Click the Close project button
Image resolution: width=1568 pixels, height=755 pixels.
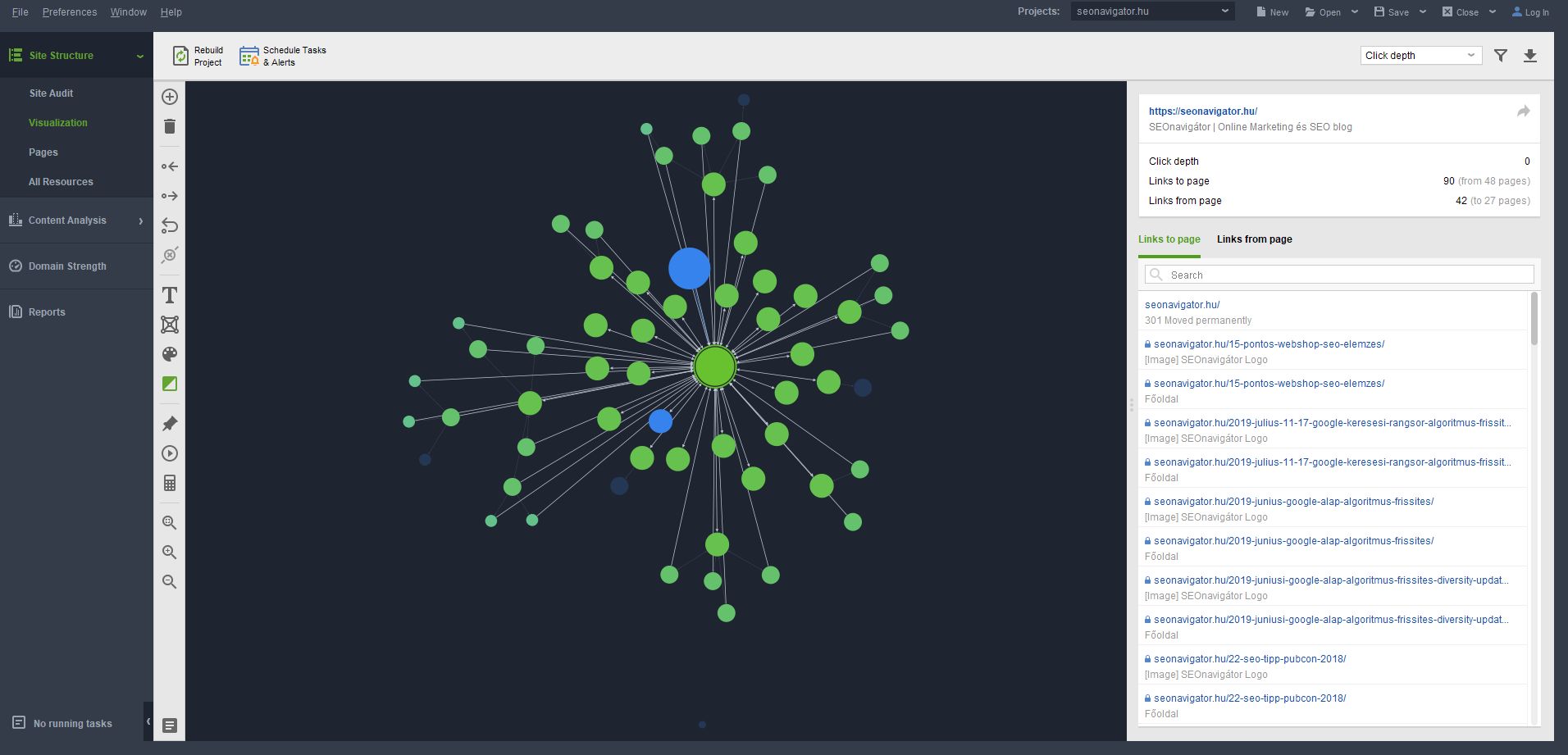coord(1461,12)
